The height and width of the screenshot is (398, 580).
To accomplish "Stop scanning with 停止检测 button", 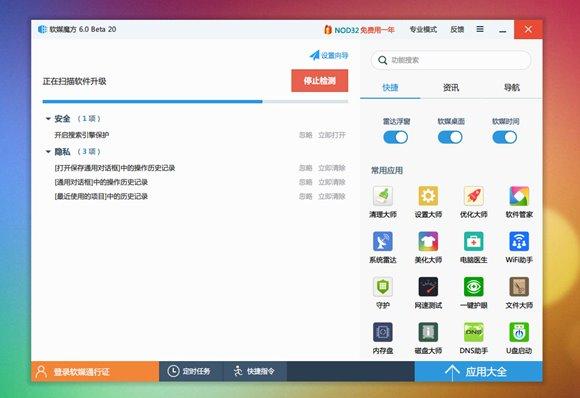I will tap(320, 81).
